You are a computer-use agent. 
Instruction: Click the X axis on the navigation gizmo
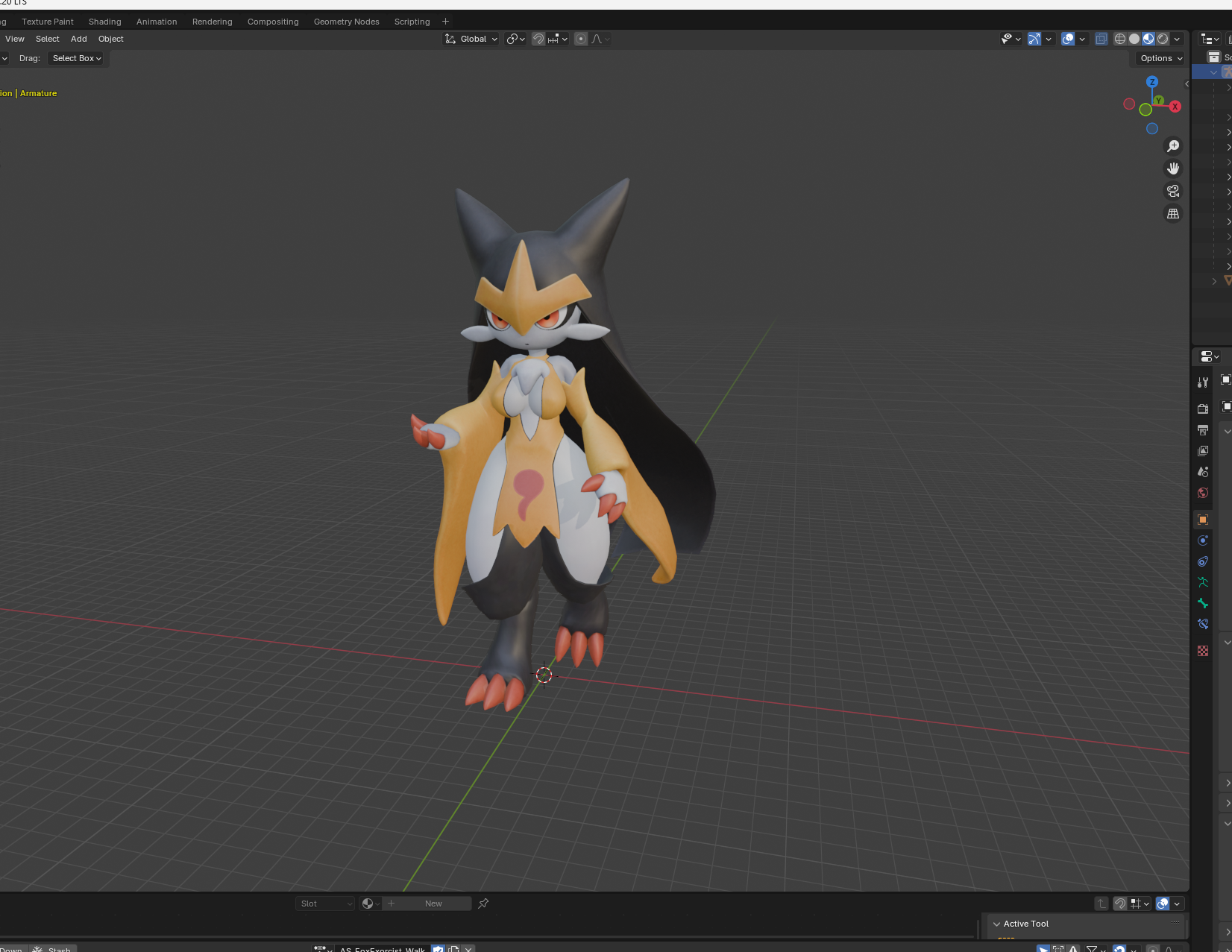(1175, 107)
